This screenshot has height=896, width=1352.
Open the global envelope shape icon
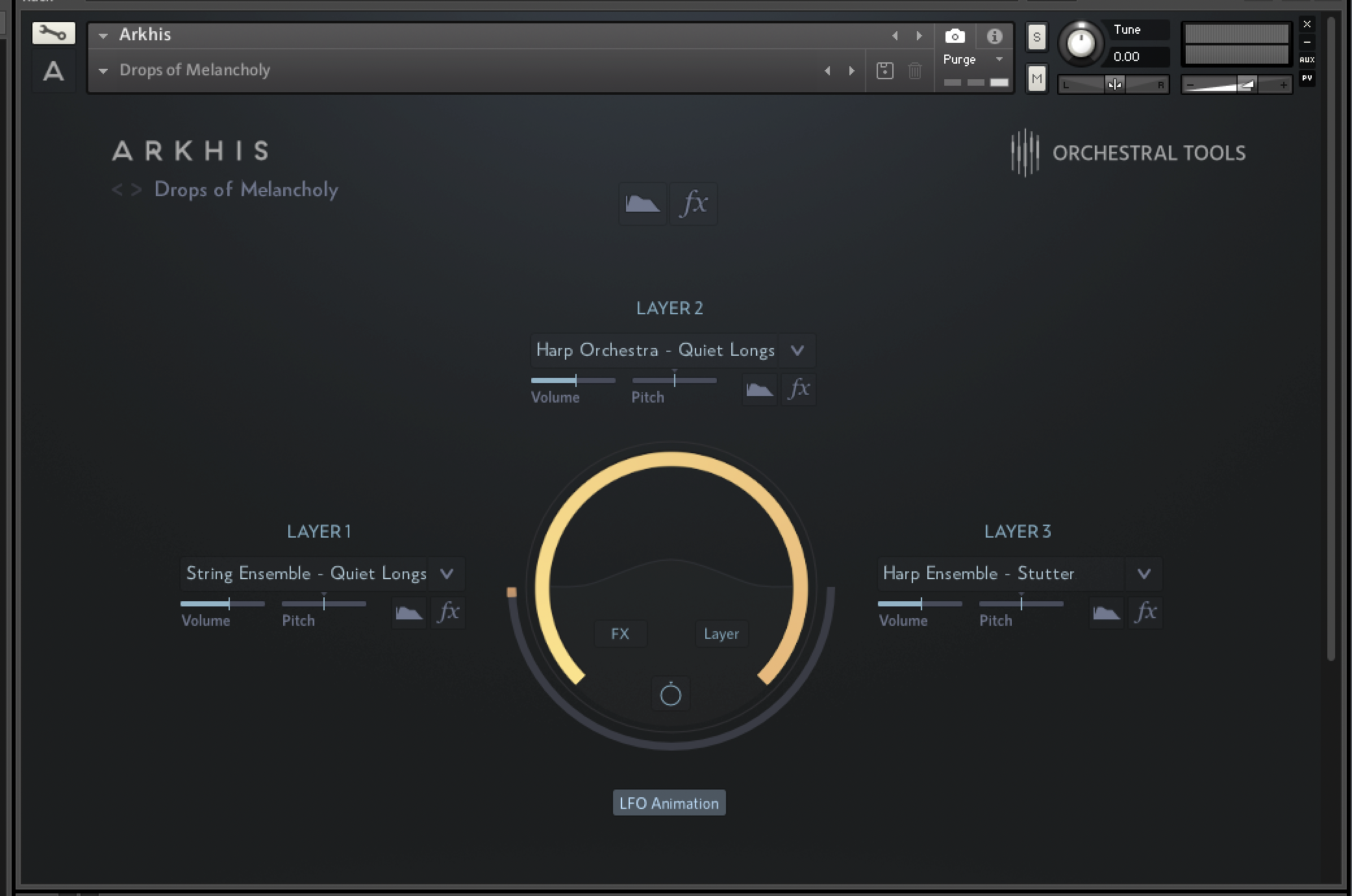(x=642, y=204)
